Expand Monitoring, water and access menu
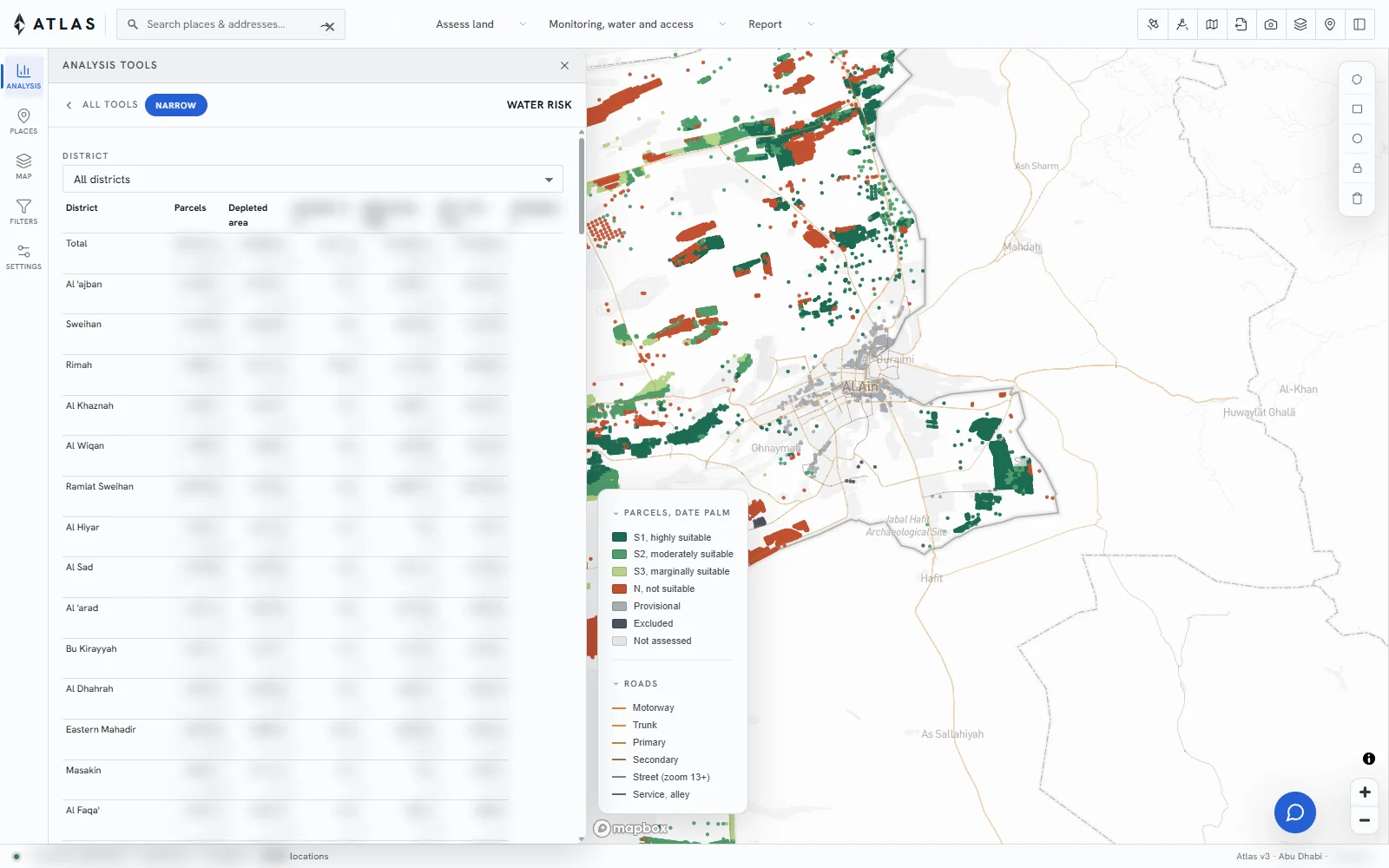Image resolution: width=1389 pixels, height=868 pixels. (637, 24)
